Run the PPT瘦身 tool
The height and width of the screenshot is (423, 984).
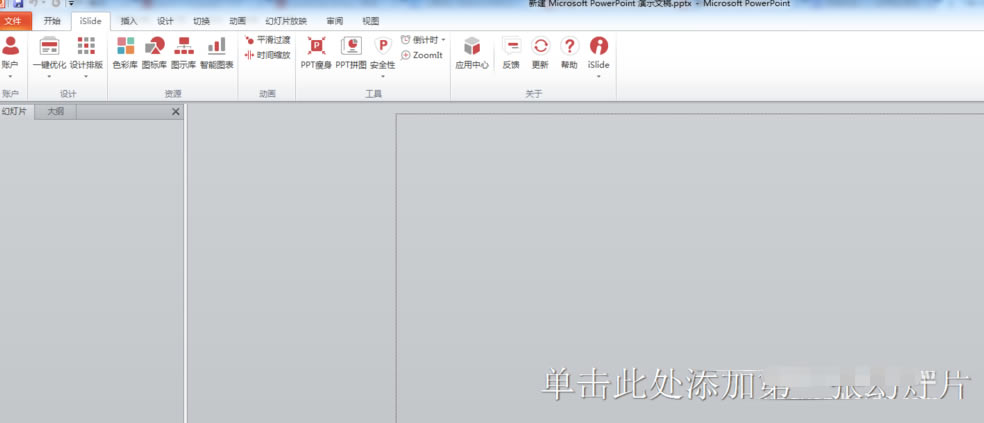point(316,52)
